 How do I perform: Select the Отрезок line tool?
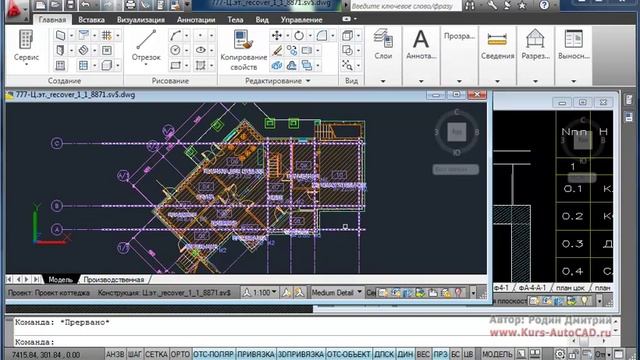[146, 47]
